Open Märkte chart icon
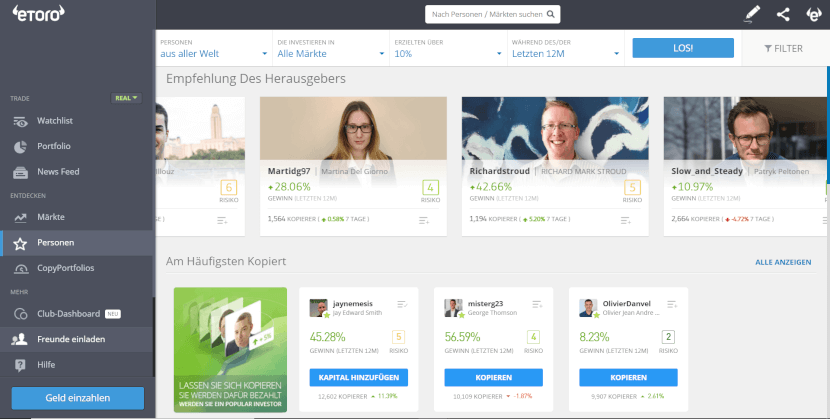This screenshot has height=419, width=830. coord(20,217)
